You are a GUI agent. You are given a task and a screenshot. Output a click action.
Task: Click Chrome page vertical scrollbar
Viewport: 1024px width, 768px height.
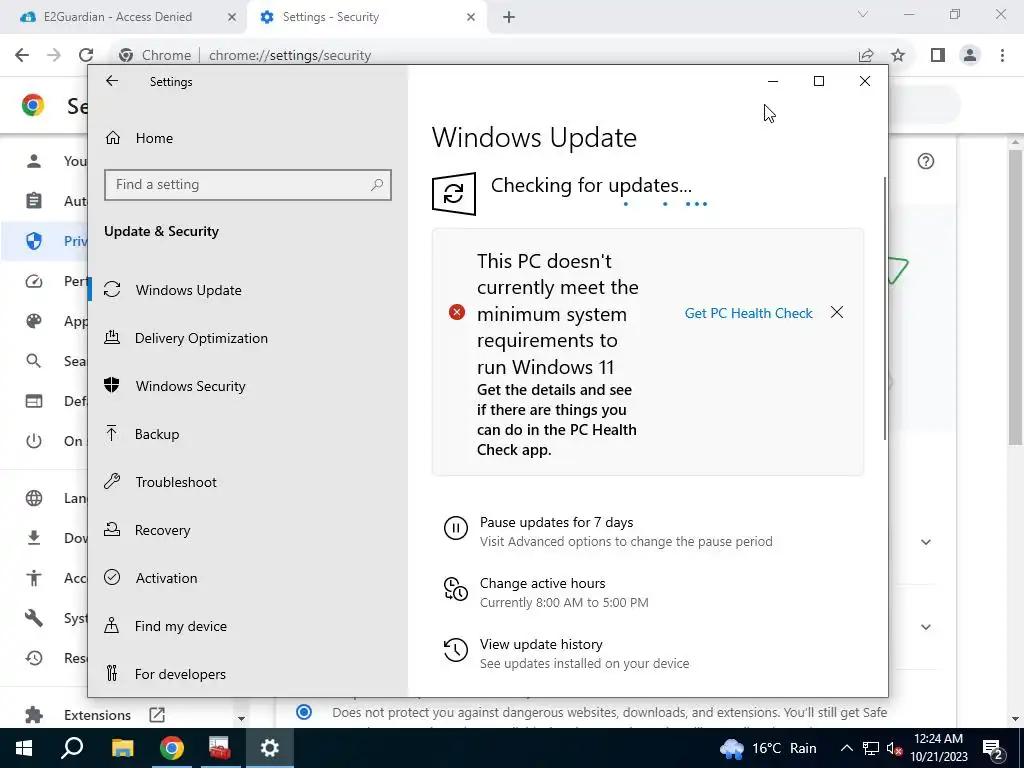(1015, 297)
